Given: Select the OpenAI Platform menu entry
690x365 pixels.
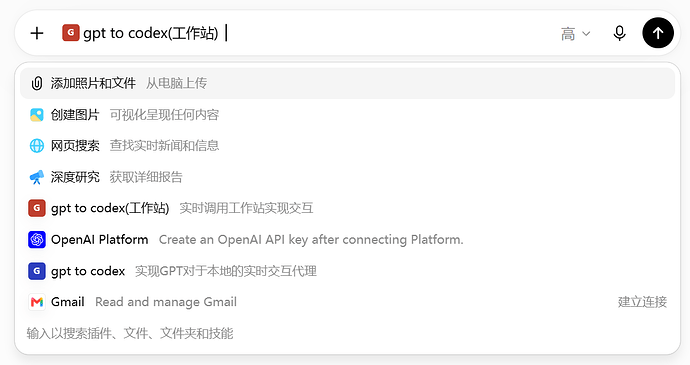Looking at the screenshot, I should click(347, 240).
